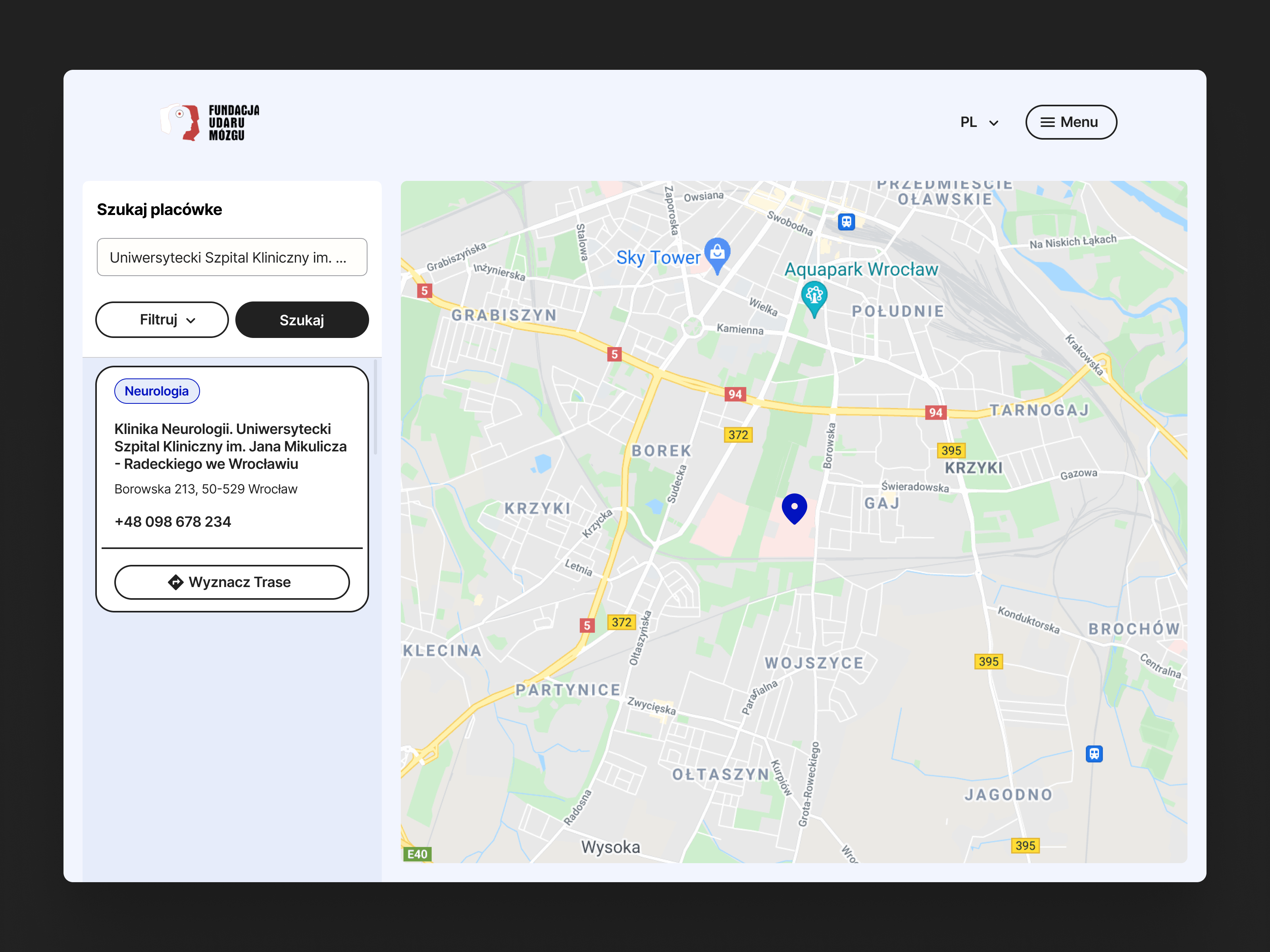Image resolution: width=1270 pixels, height=952 pixels.
Task: Open the Menu button
Action: (1071, 122)
